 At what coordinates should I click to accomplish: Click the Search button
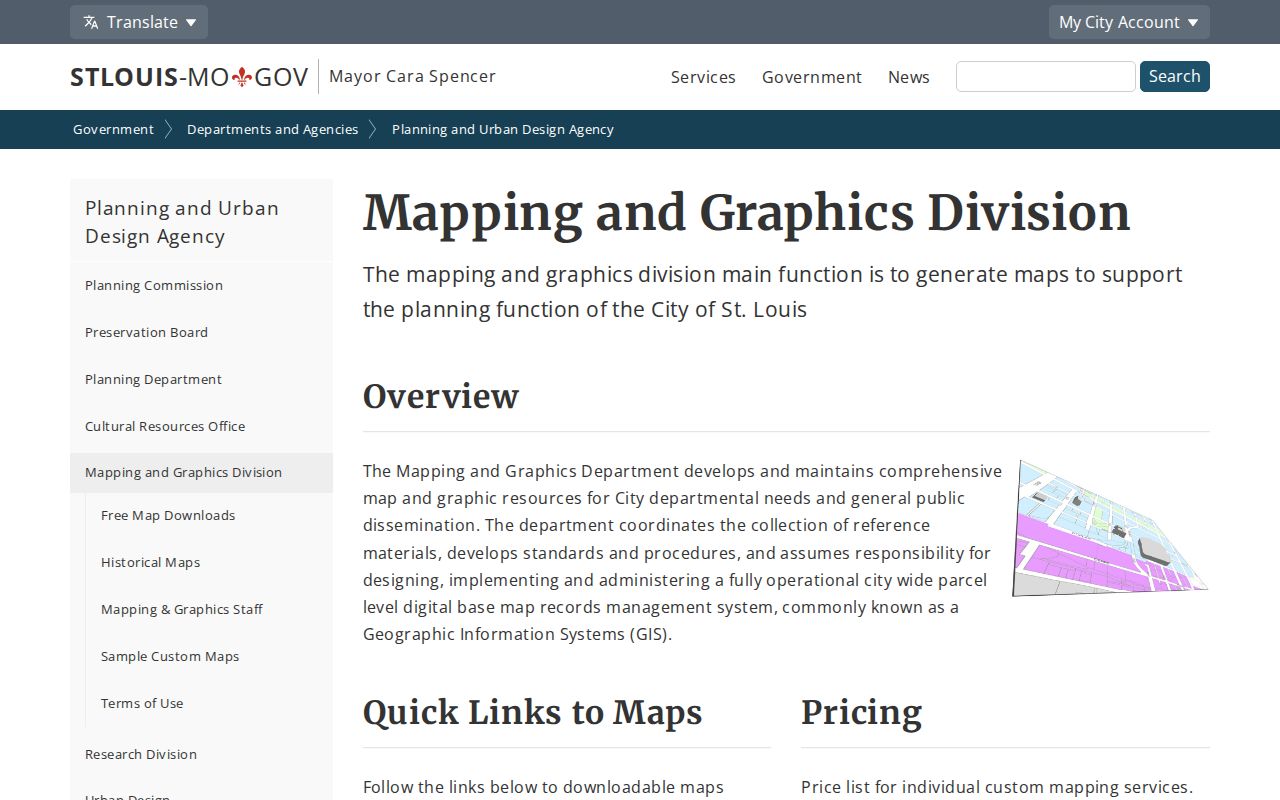pos(1175,77)
